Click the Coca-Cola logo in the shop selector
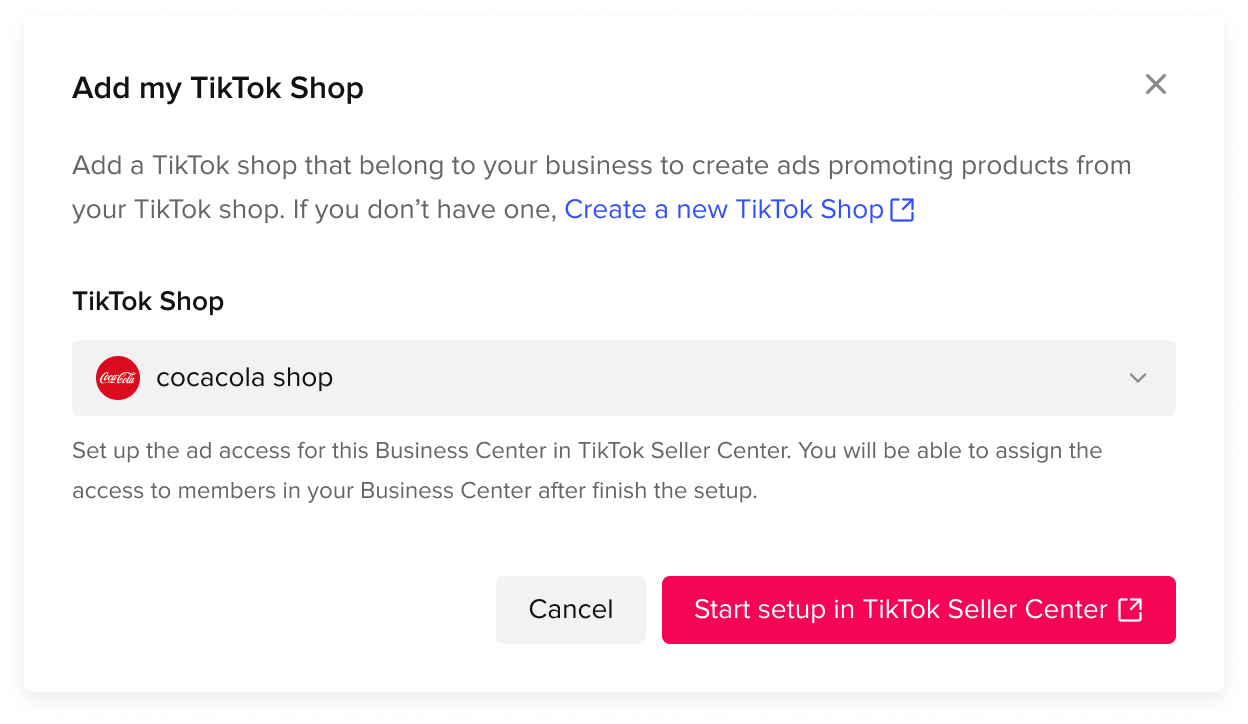The image size is (1248, 724). tap(118, 378)
